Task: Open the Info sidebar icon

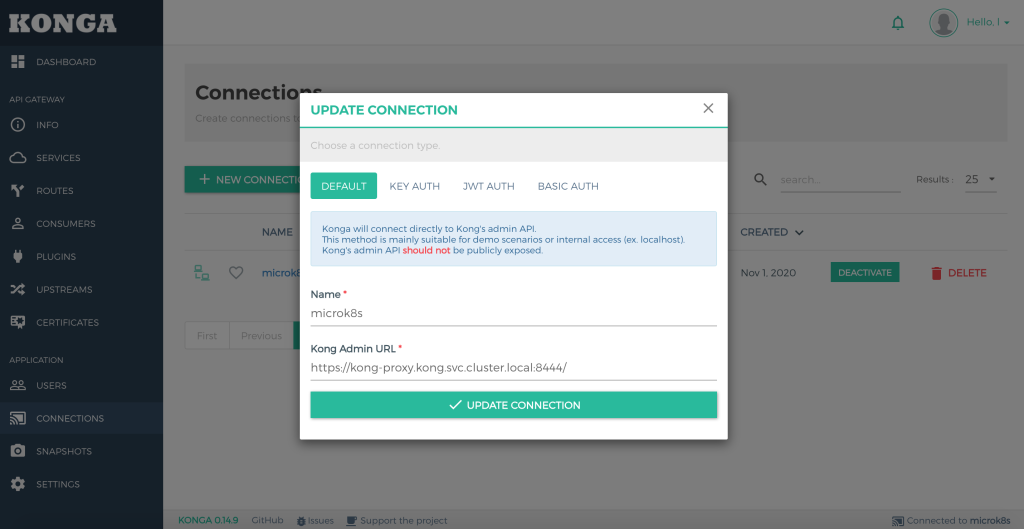Action: click(x=18, y=125)
